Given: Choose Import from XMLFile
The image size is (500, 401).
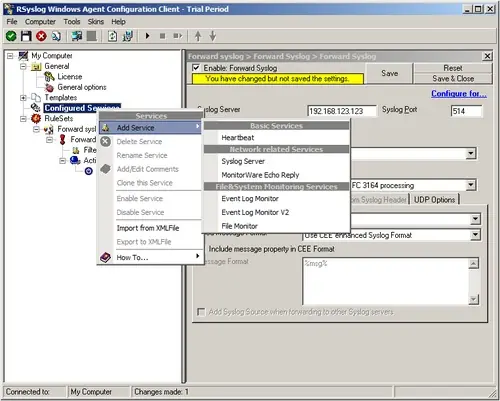Looking at the screenshot, I should (x=150, y=228).
